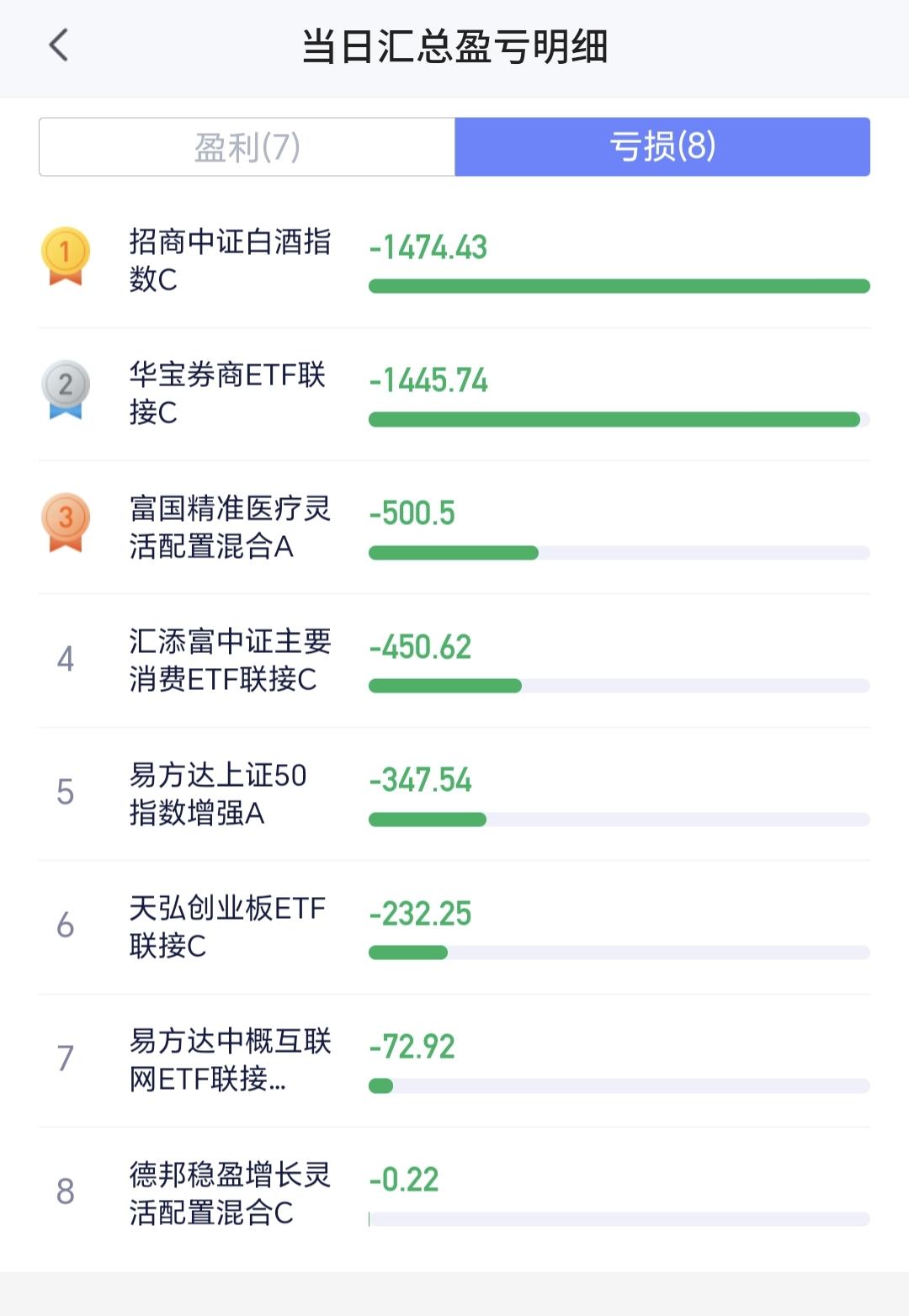This screenshot has width=909, height=1316.
Task: Tap the back arrow icon
Action: click(x=58, y=45)
